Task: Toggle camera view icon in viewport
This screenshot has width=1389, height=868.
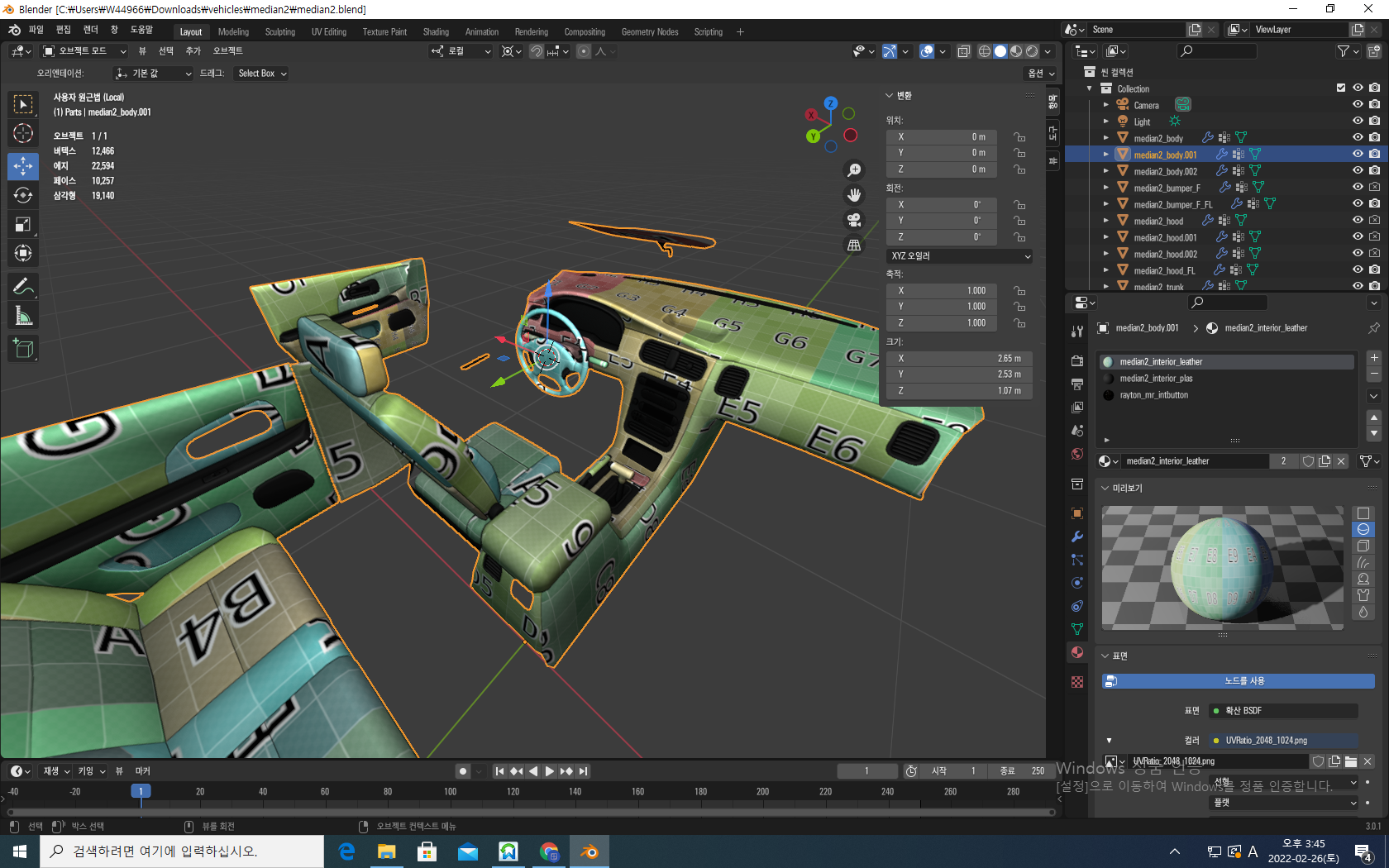Action: (x=854, y=220)
